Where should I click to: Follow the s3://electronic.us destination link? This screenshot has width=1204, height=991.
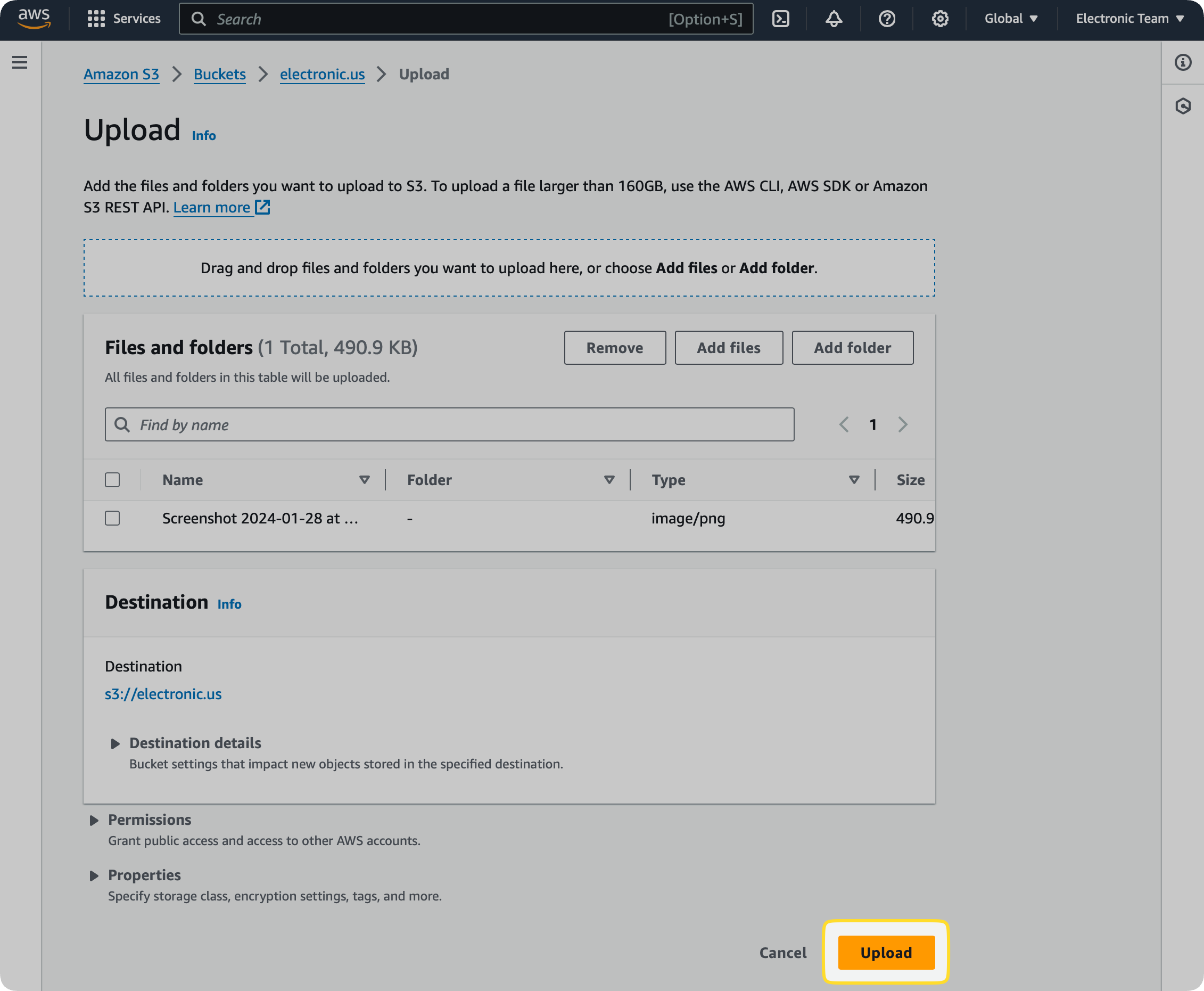coord(164,694)
